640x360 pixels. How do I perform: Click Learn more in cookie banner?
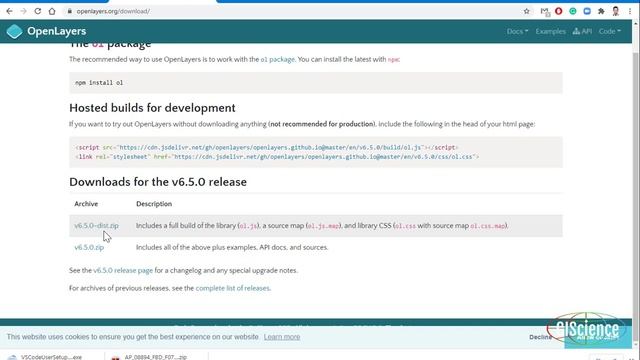click(282, 337)
